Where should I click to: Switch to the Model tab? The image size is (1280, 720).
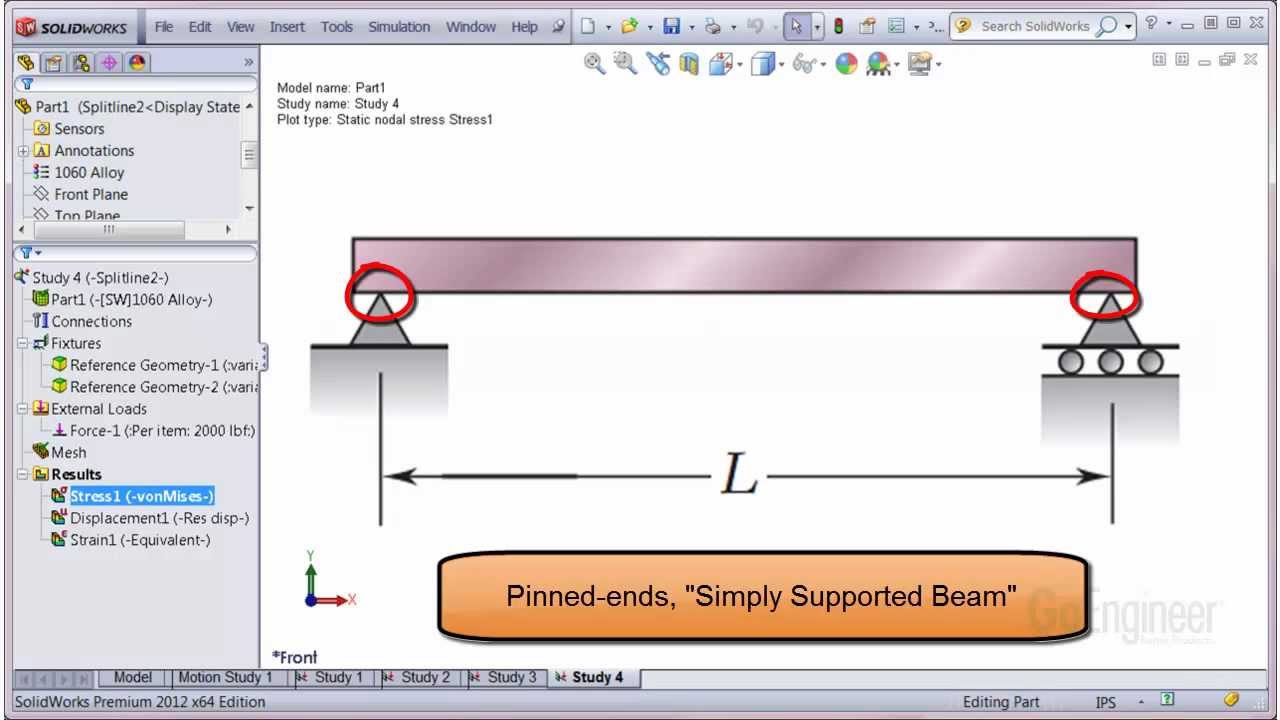pos(133,677)
